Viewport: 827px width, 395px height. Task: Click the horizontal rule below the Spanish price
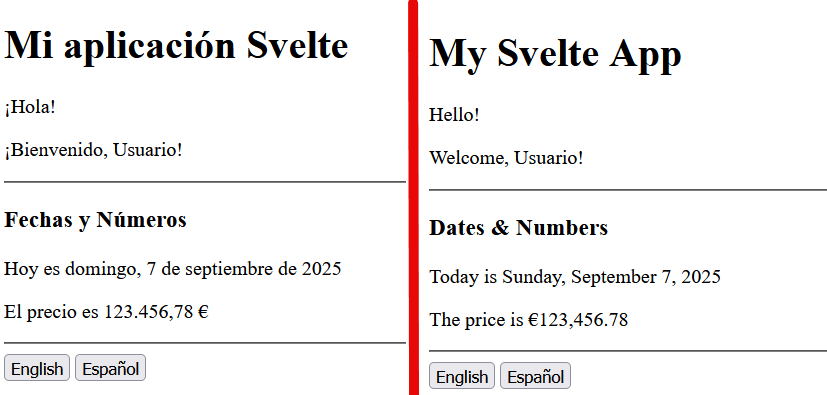[x=205, y=343]
